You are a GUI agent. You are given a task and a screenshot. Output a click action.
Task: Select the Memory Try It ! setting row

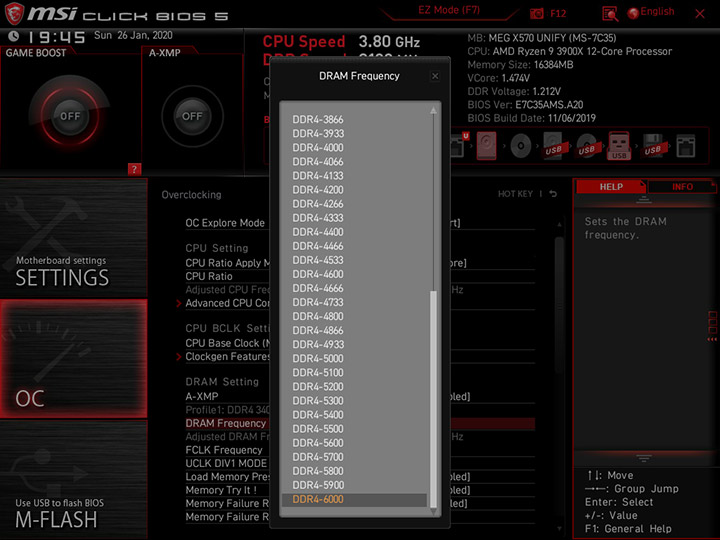[360, 490]
